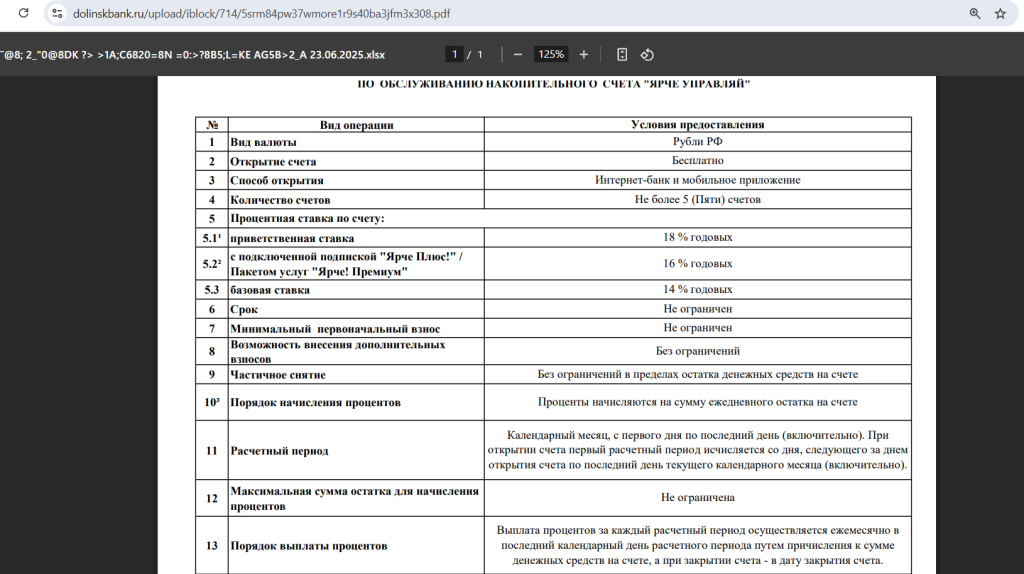Click 'Интернет-банк и мобильное приложение' text
The image size is (1024, 574).
(x=697, y=180)
